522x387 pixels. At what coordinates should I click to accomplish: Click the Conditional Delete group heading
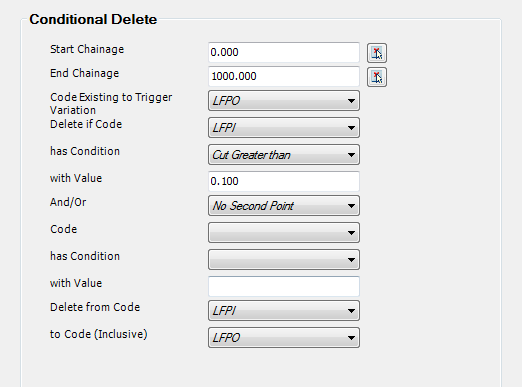93,19
